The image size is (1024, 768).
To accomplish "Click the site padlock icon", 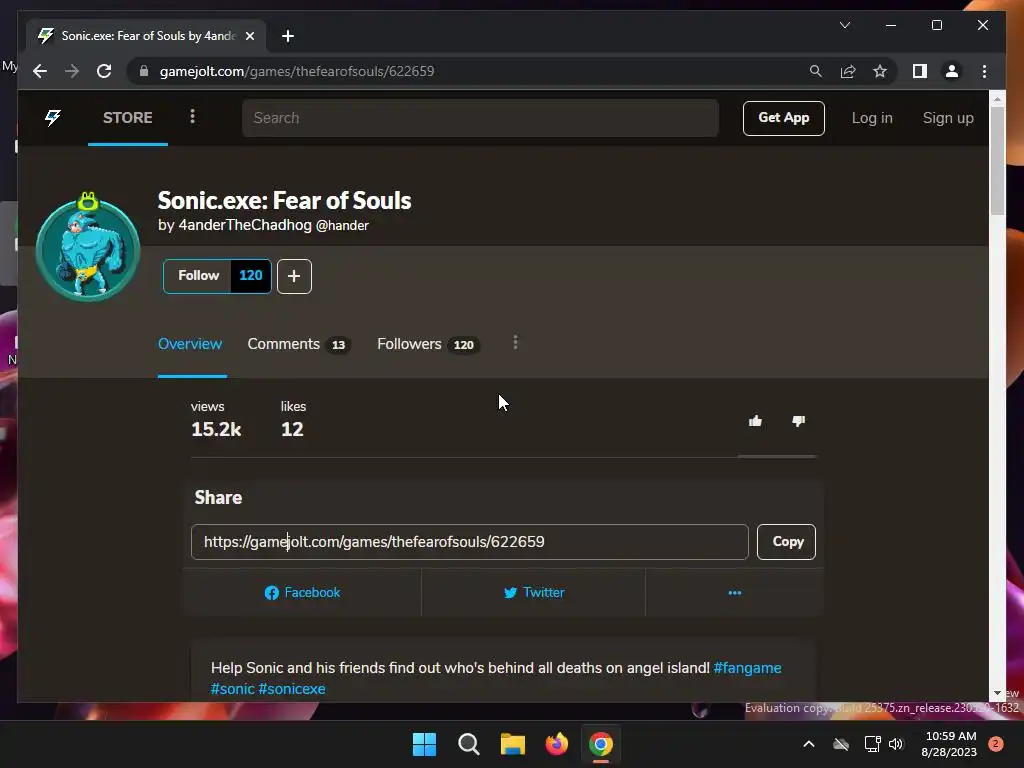I will [x=144, y=71].
